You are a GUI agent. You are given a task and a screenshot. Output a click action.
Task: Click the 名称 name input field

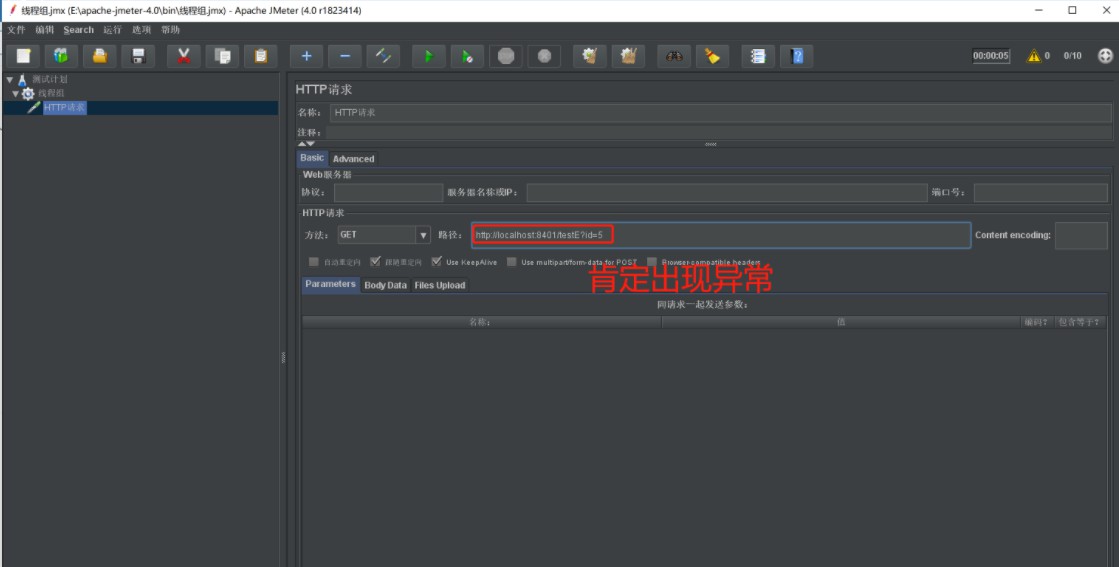[720, 113]
